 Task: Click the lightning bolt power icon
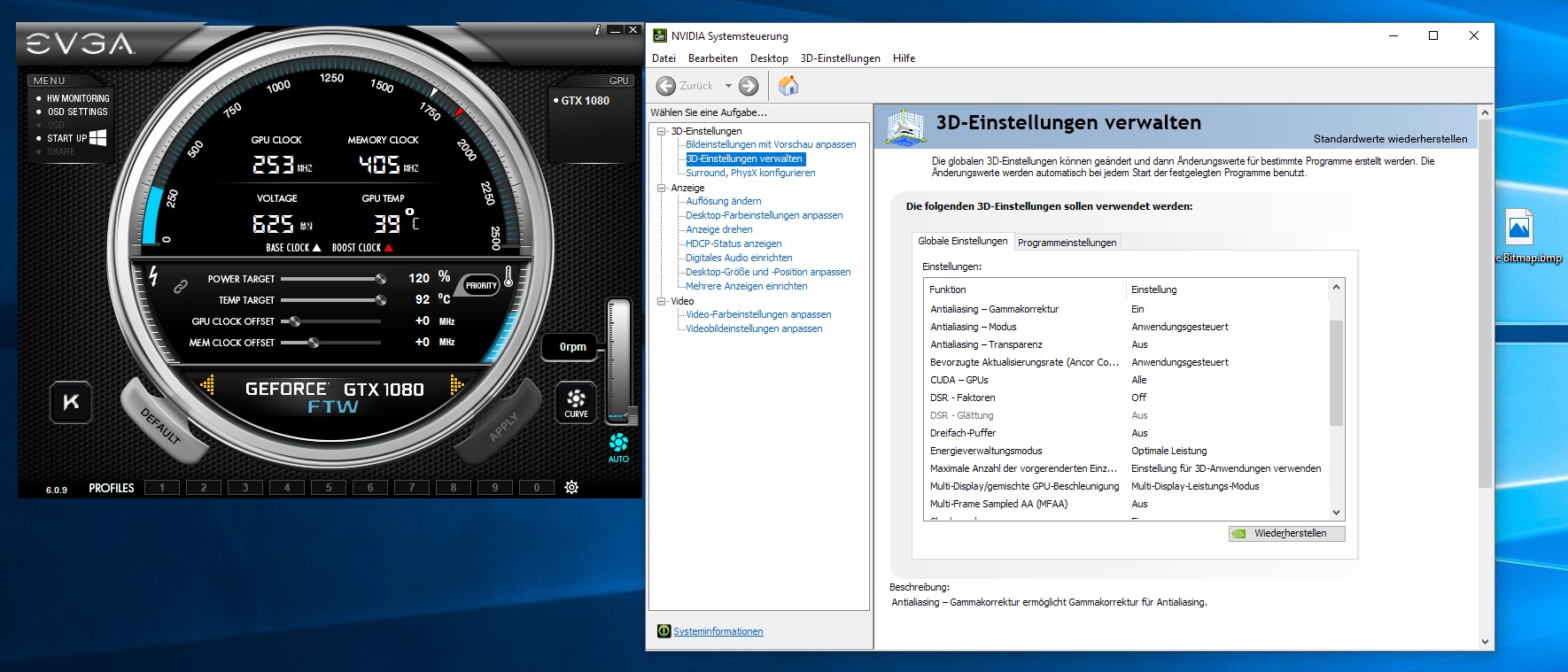tap(153, 276)
